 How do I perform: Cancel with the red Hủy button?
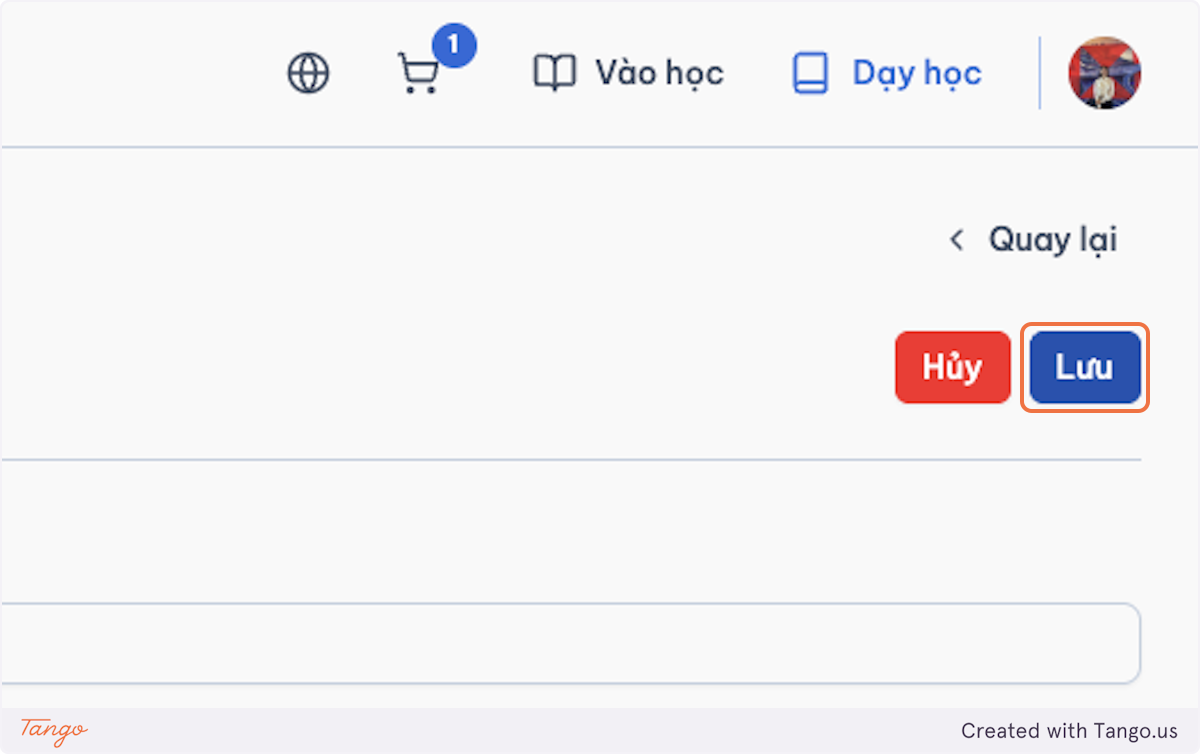pos(953,367)
